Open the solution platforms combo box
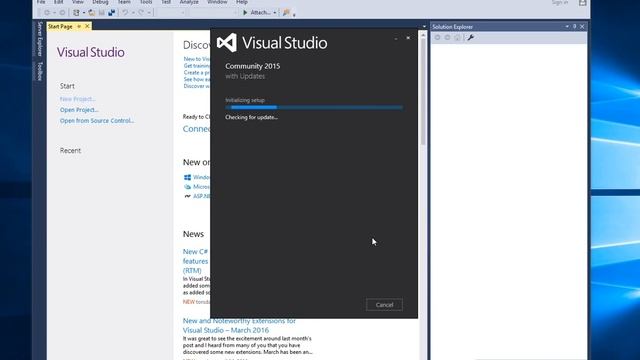Viewport: 640px width, 360px height. coord(213,13)
